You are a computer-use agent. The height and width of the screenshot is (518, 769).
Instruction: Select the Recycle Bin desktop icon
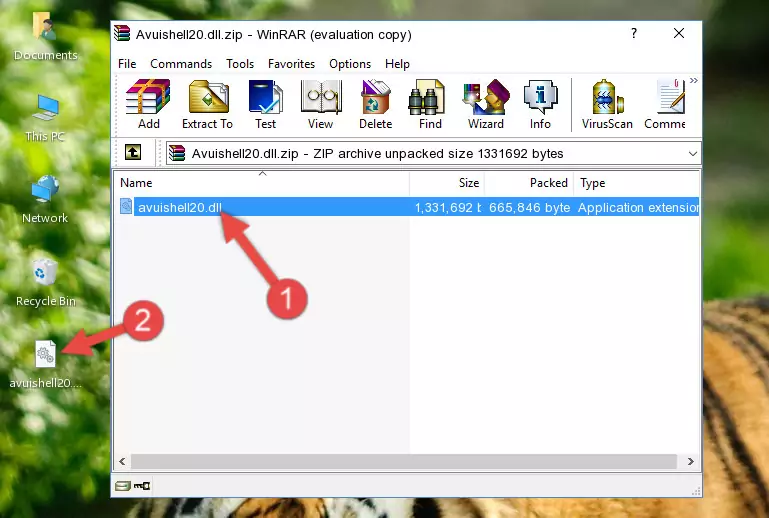(x=46, y=284)
